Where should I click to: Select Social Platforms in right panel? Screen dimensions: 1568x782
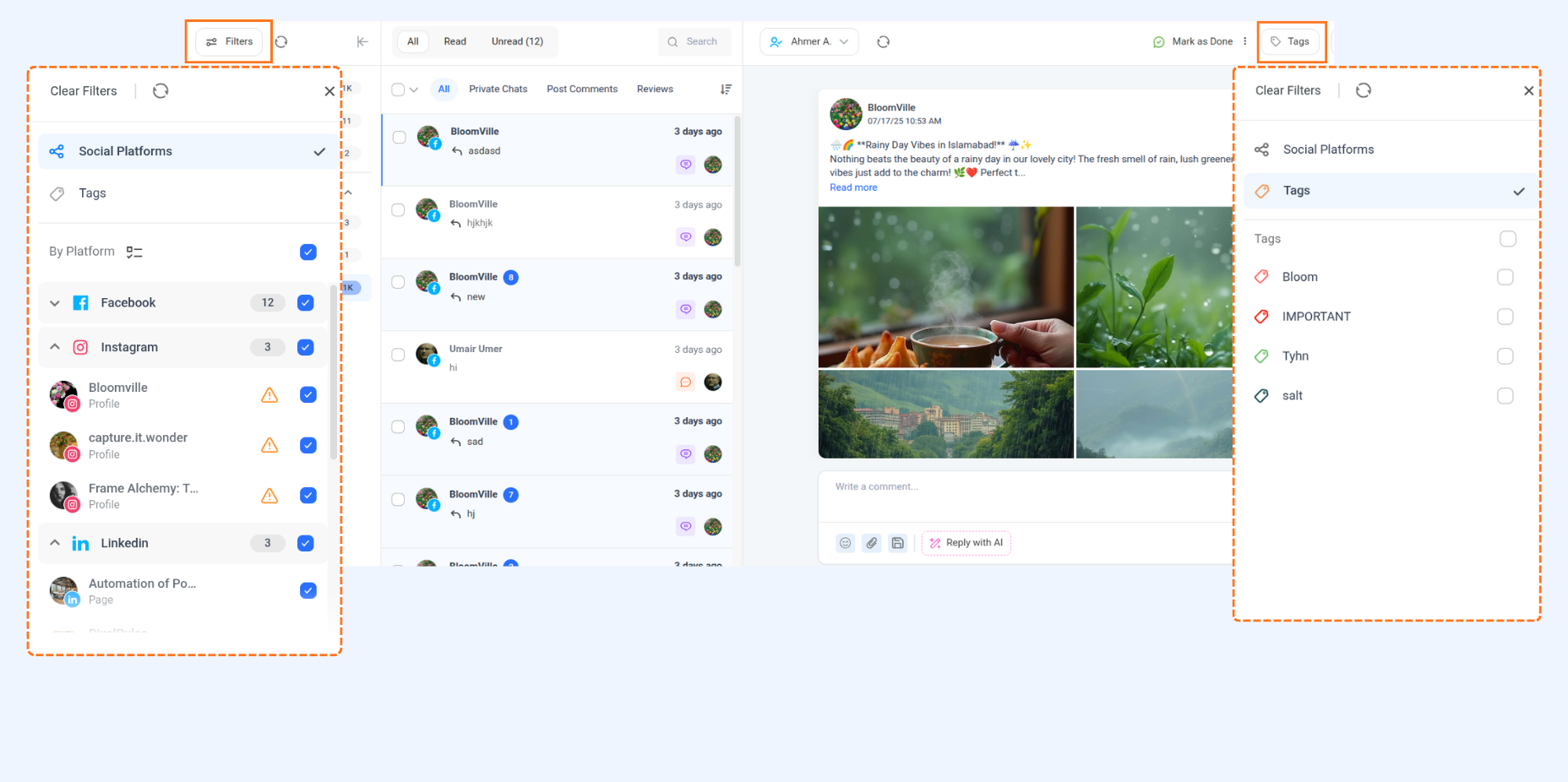[x=1390, y=149]
